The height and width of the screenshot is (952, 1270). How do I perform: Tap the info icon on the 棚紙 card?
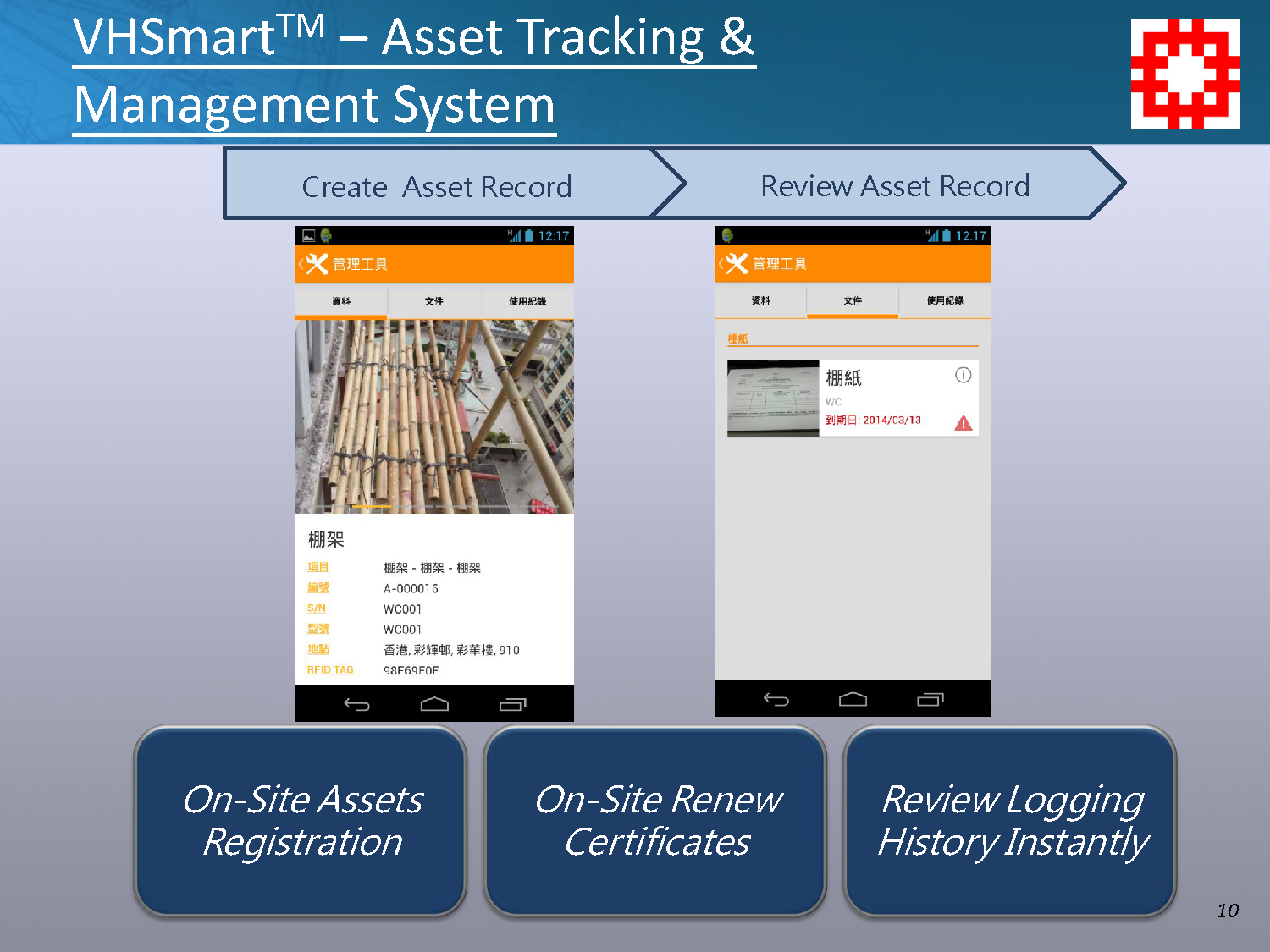(x=964, y=375)
